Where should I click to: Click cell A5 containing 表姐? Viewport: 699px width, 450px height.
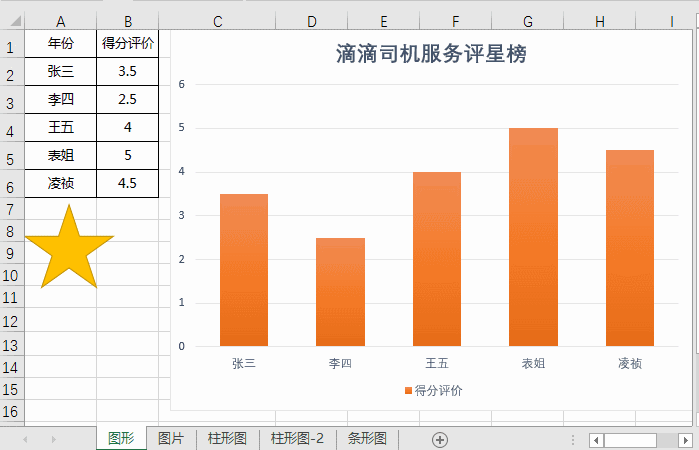point(61,156)
